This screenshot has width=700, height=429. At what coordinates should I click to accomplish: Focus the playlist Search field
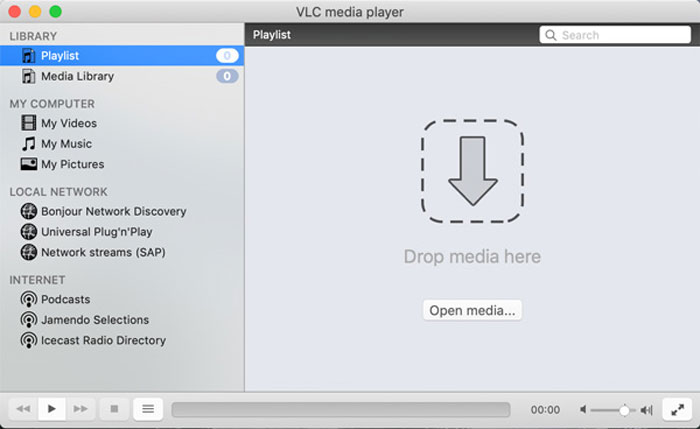point(615,35)
